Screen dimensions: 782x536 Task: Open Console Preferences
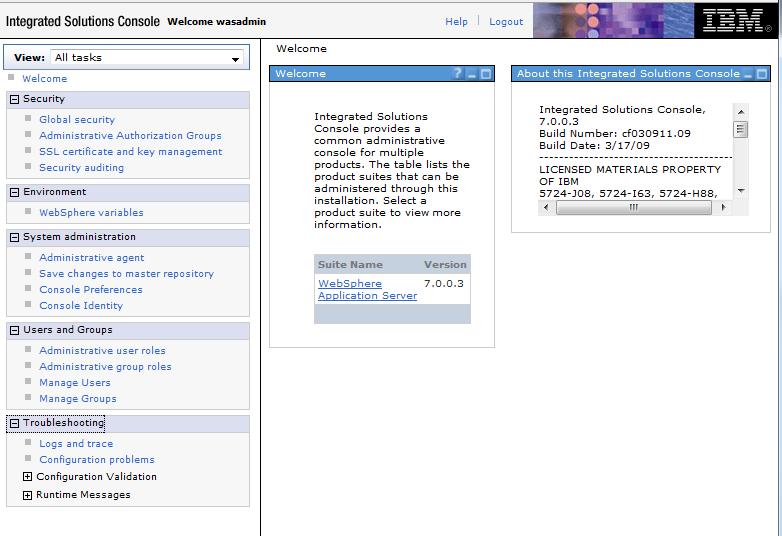(91, 290)
